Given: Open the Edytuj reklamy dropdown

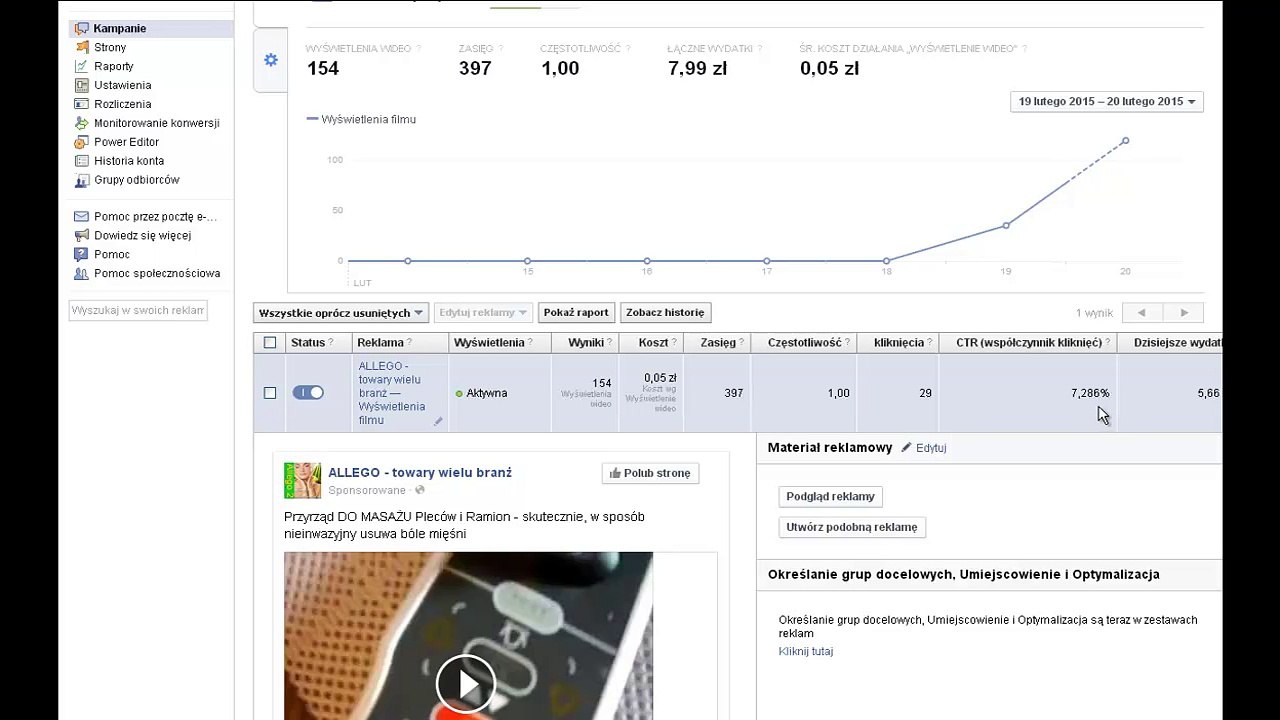Looking at the screenshot, I should 483,313.
